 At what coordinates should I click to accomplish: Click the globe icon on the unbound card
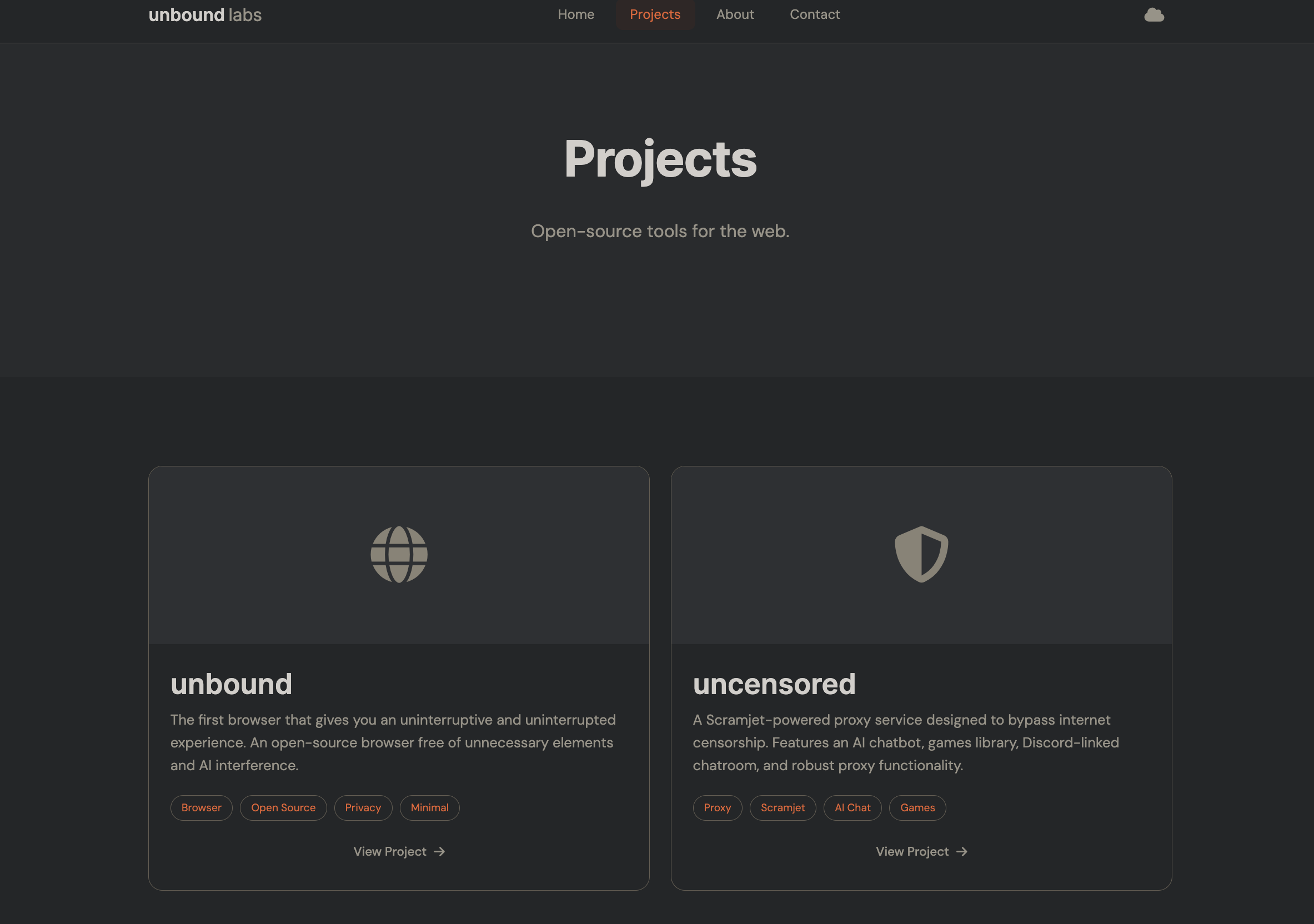(x=399, y=553)
